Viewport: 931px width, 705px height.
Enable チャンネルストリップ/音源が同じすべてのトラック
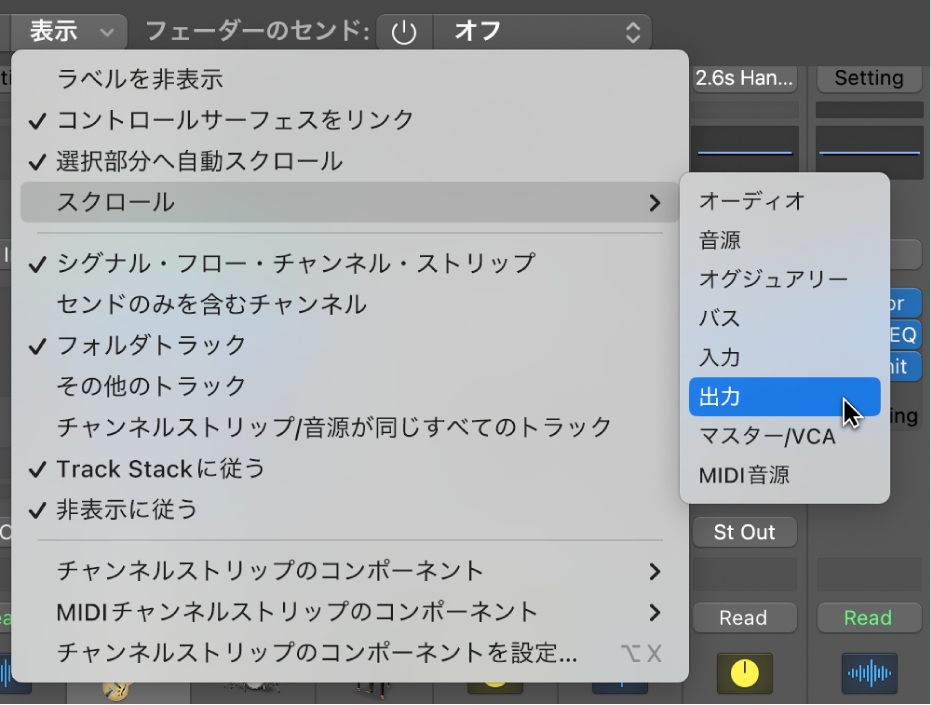350,428
